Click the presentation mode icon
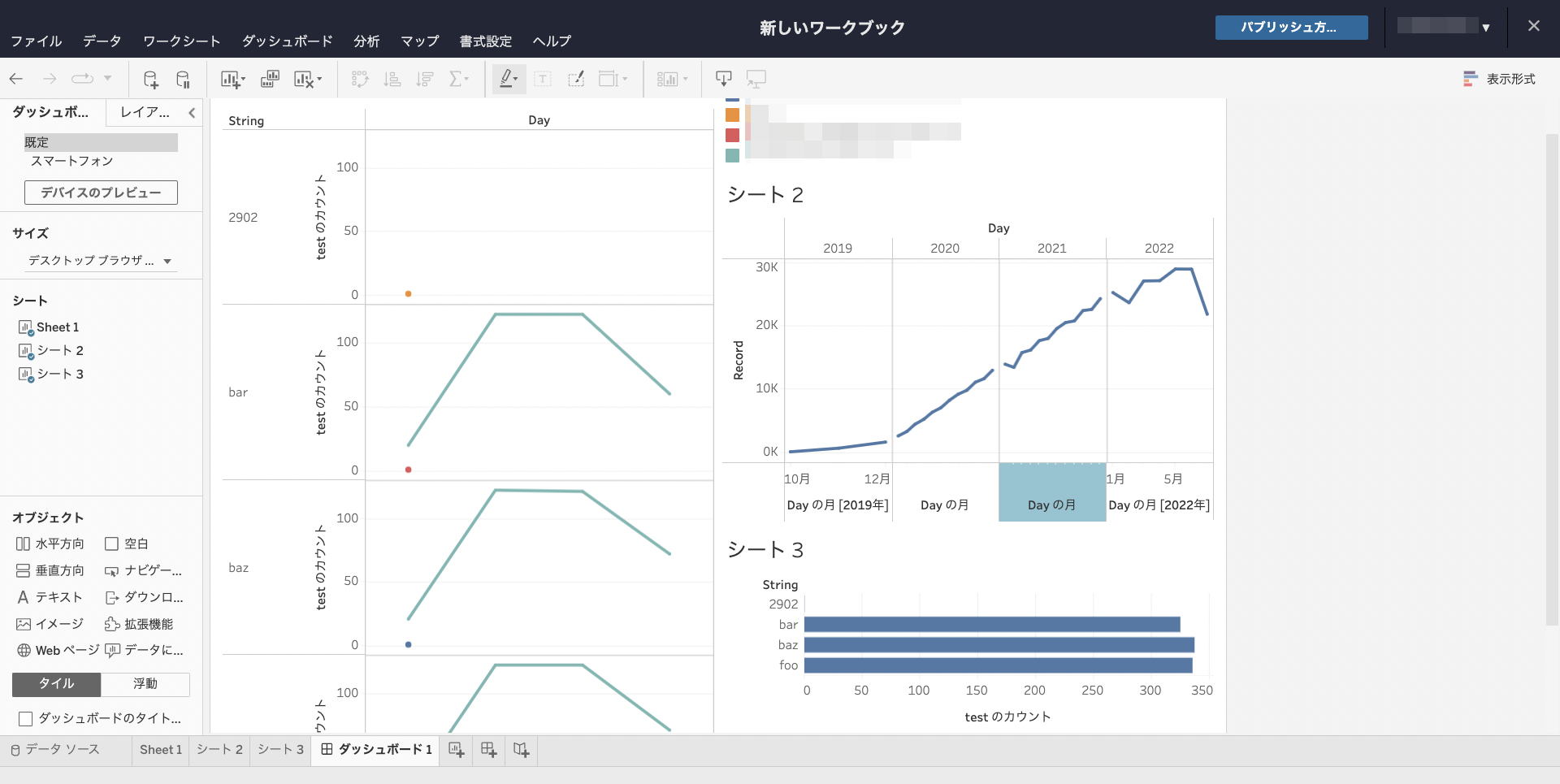Image resolution: width=1560 pixels, height=784 pixels. tap(756, 79)
